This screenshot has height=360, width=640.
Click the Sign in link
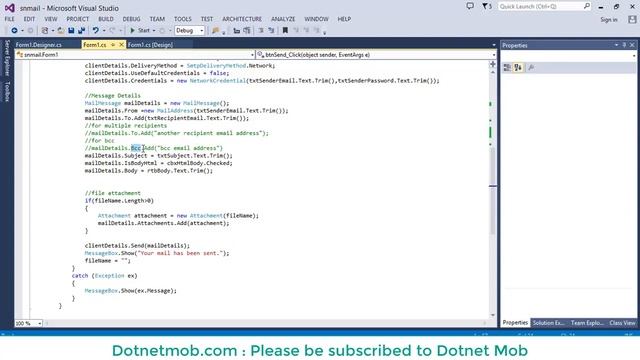point(609,20)
